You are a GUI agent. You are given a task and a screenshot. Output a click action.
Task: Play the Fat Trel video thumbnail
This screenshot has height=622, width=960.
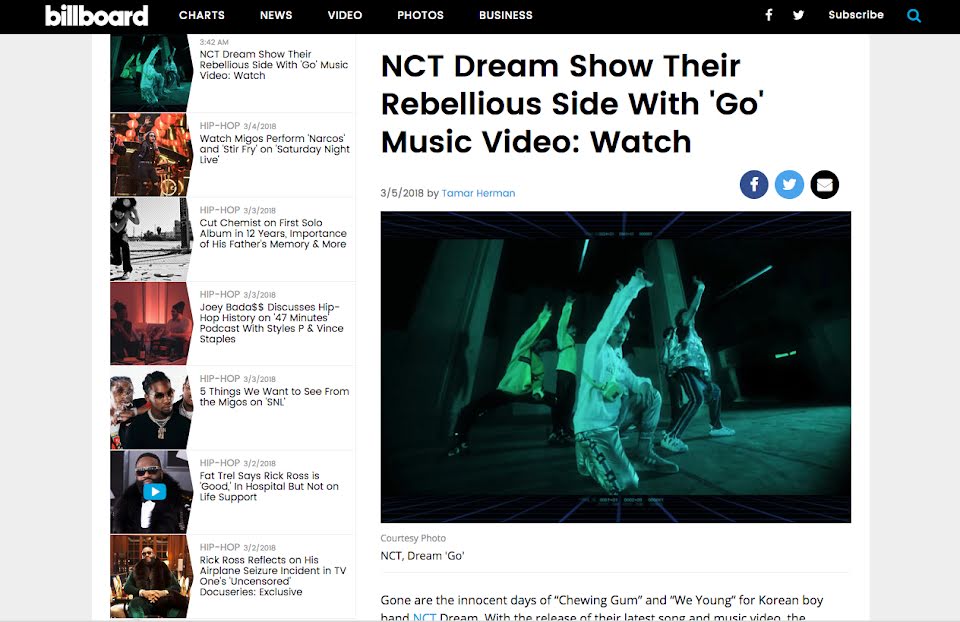pyautogui.click(x=154, y=492)
